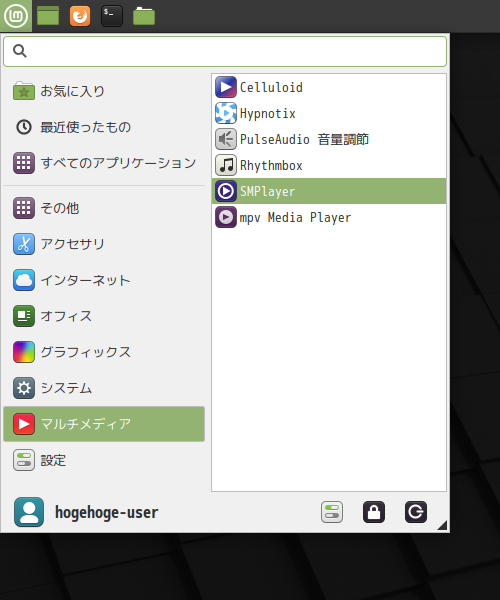Launch Firefox from the panel
500x600 pixels.
point(80,16)
